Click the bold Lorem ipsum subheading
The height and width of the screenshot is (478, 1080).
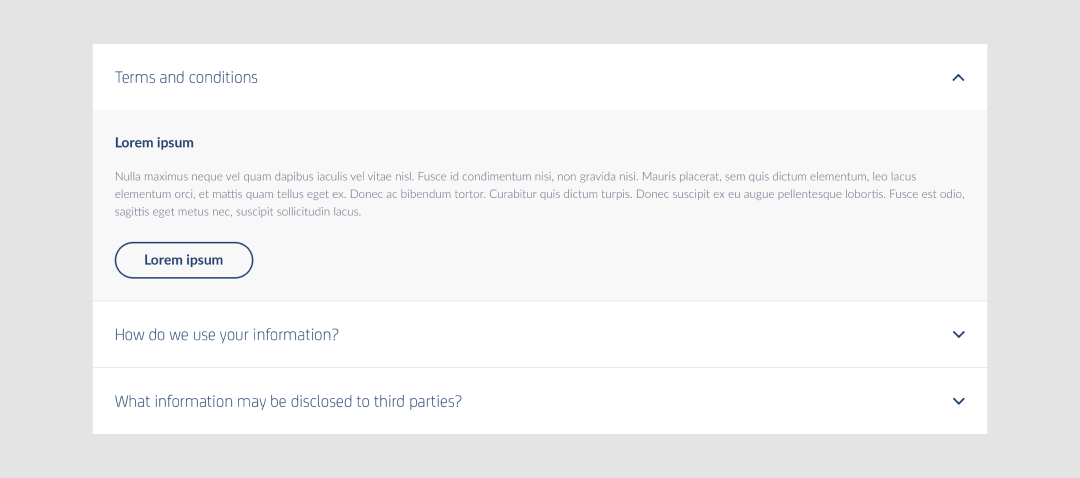pyautogui.click(x=154, y=142)
